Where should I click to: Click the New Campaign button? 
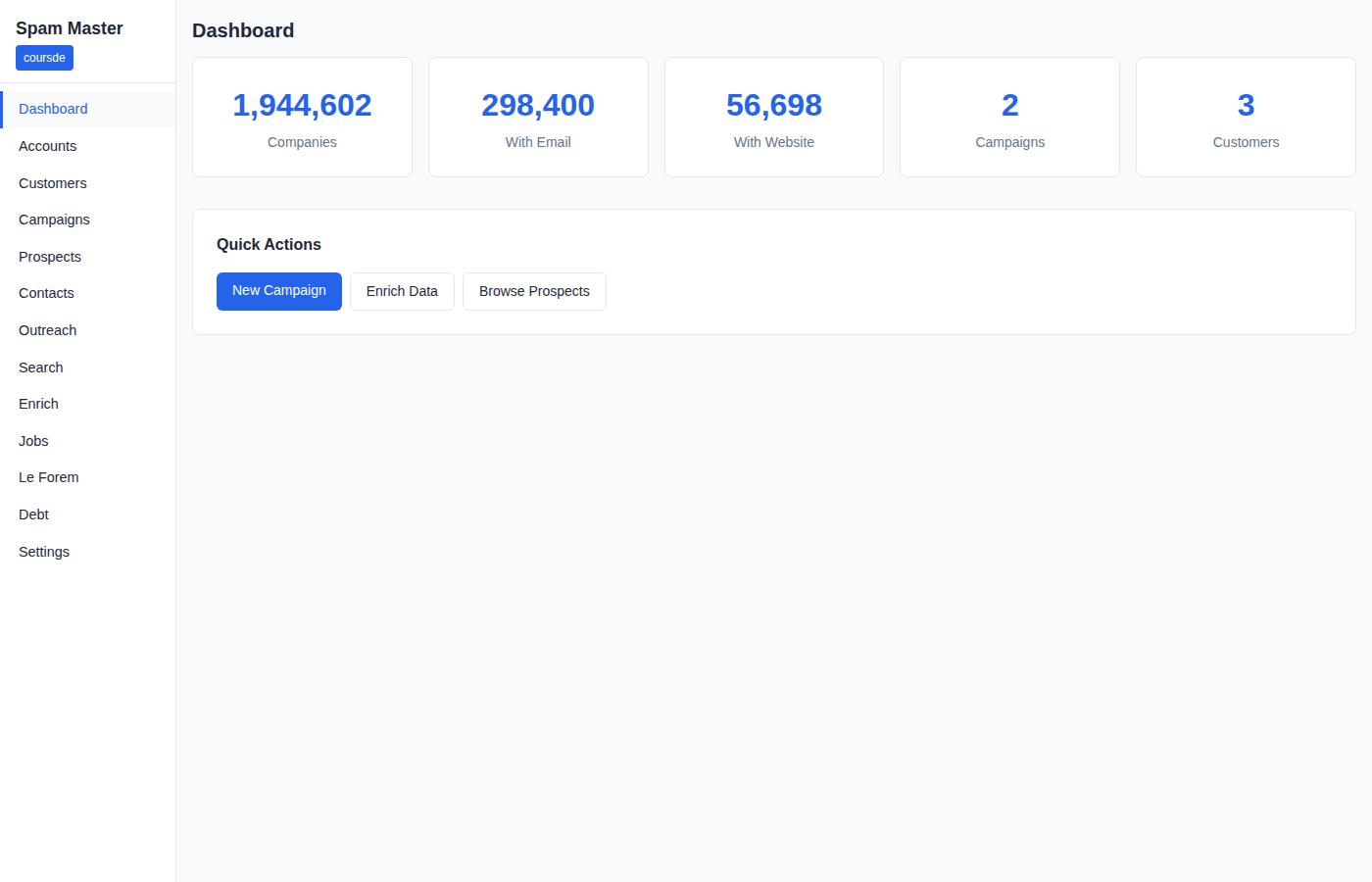click(278, 291)
